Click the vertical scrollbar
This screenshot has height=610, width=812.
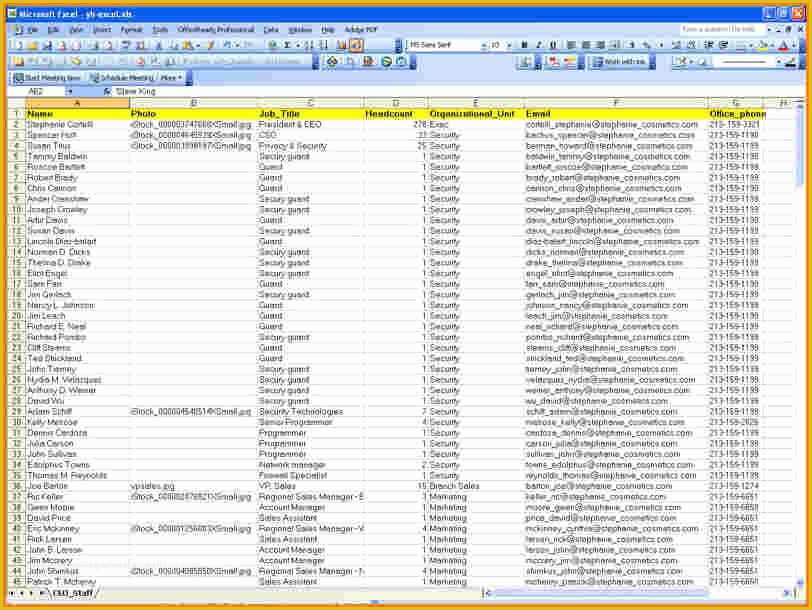pyautogui.click(x=800, y=342)
